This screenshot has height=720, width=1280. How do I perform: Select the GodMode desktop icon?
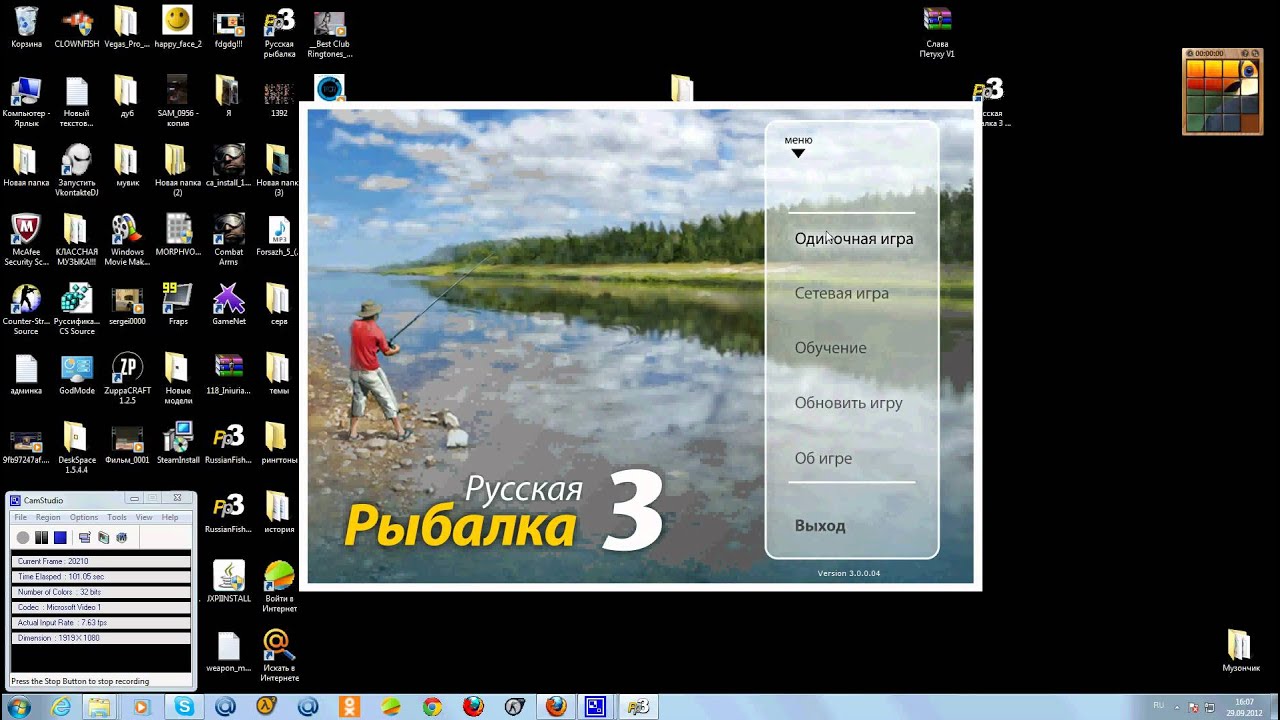pyautogui.click(x=77, y=374)
